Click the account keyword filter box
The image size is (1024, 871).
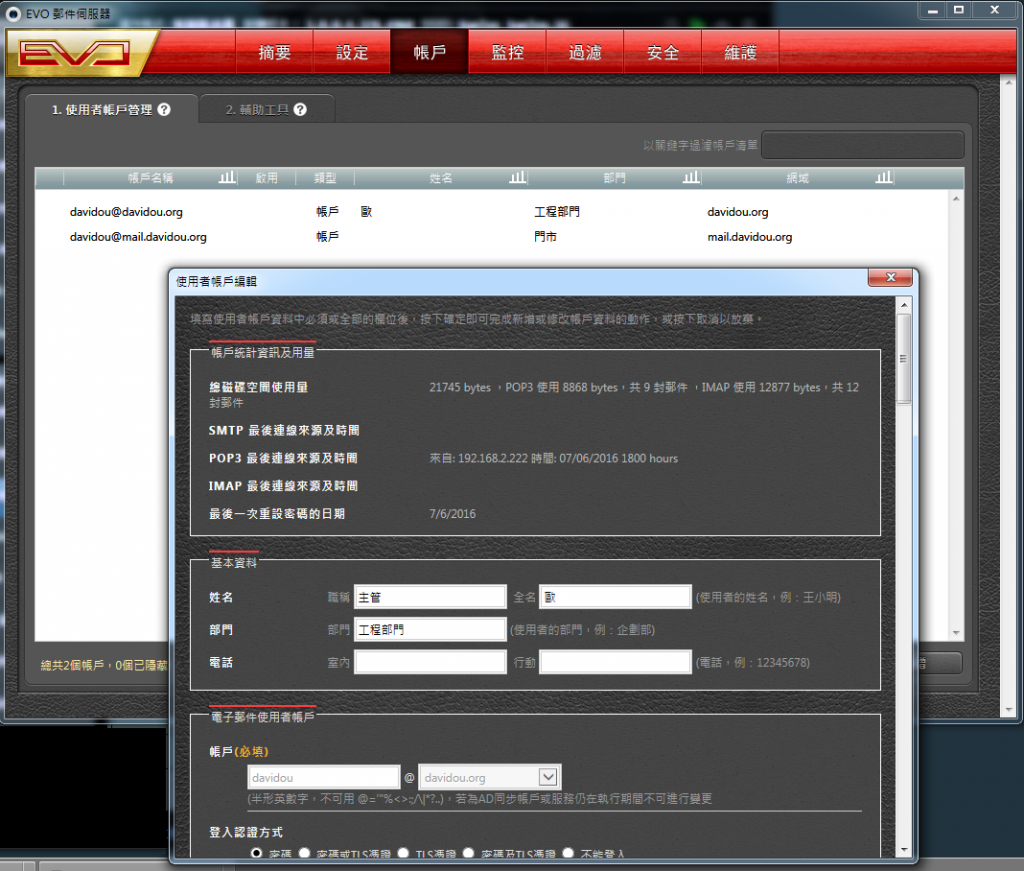tap(862, 145)
